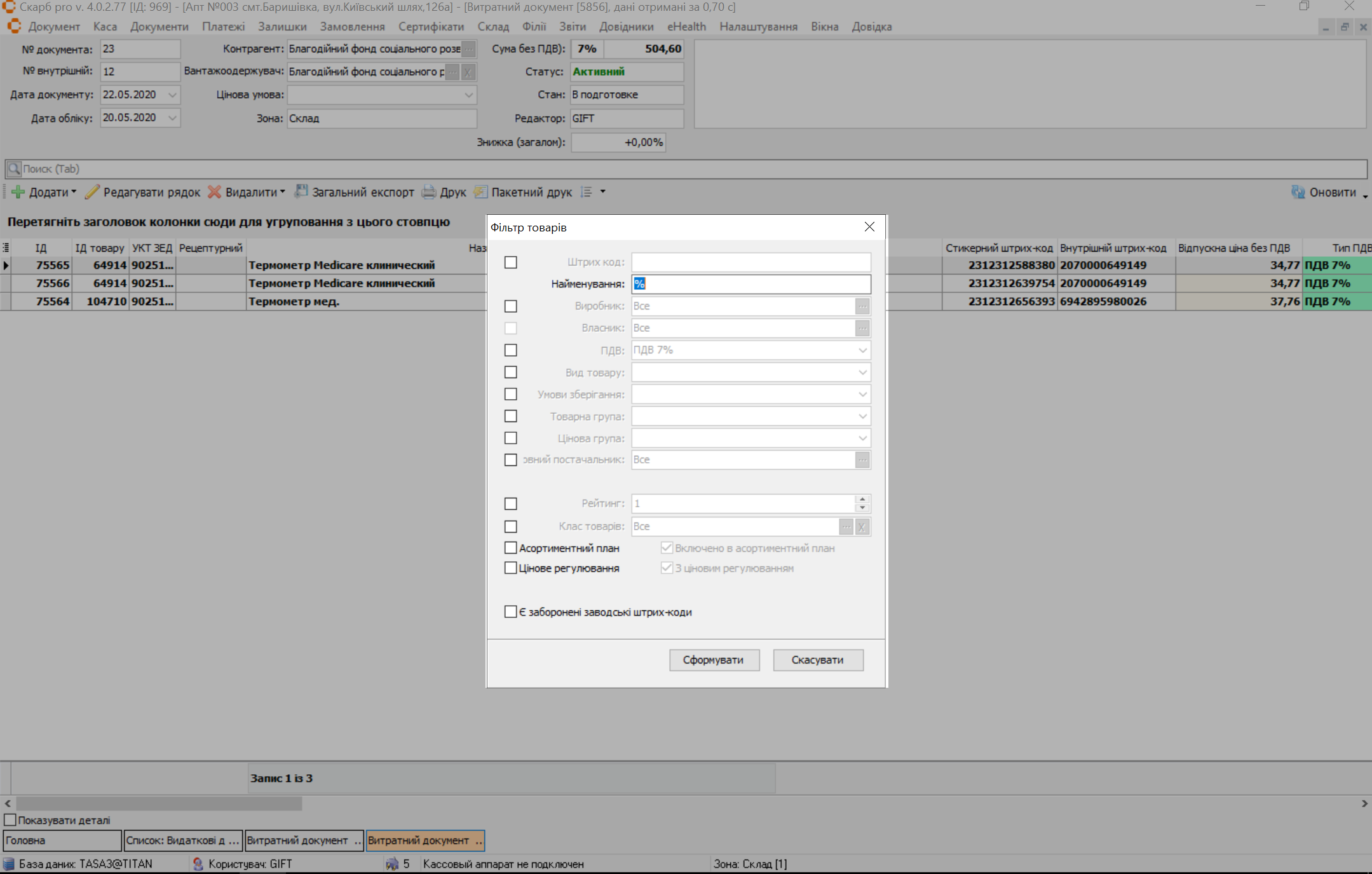This screenshot has height=874, width=1372.
Task: Click the pencil Редагувати рядок icon
Action: [93, 192]
